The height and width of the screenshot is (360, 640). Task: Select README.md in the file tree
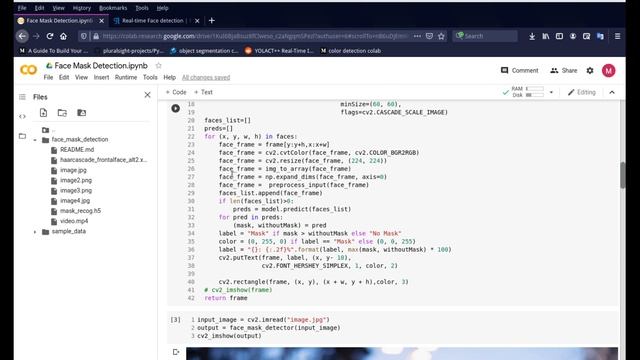point(77,150)
